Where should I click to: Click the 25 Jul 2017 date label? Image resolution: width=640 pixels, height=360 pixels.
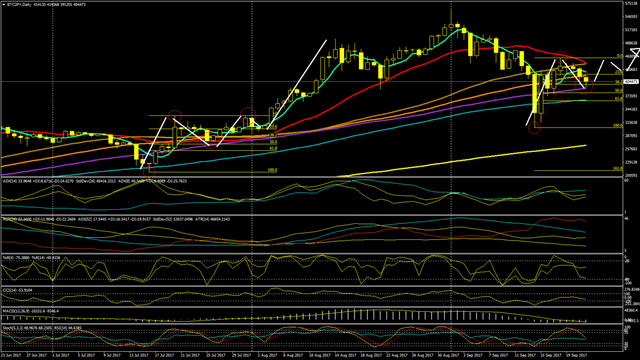[216, 356]
